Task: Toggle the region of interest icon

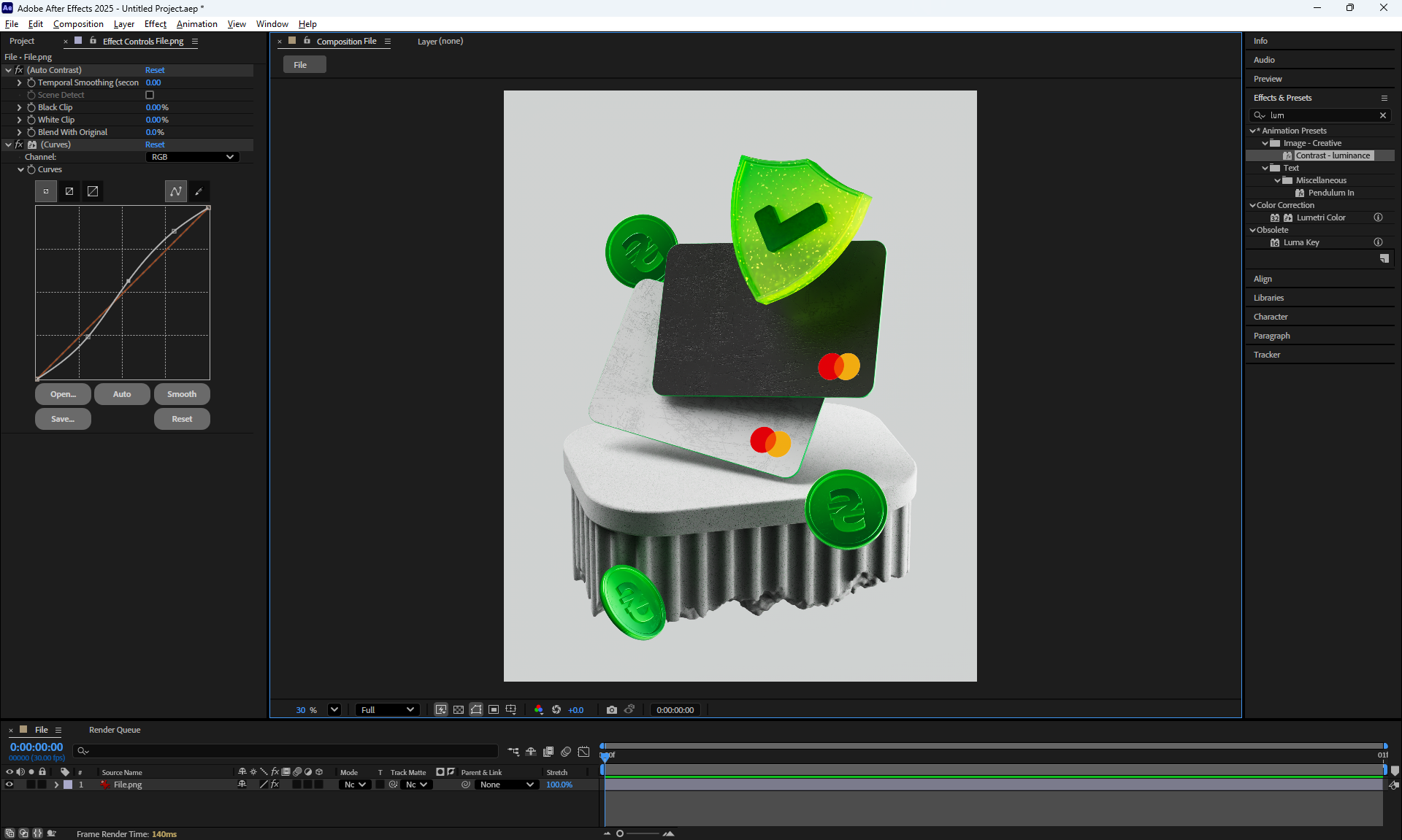Action: click(494, 709)
